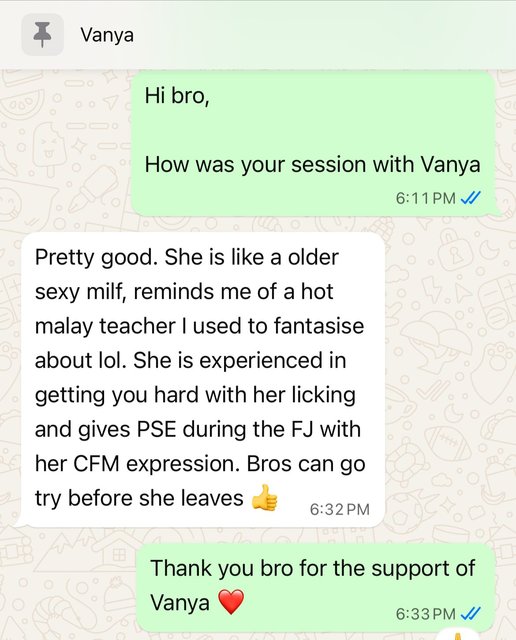Tap blue read receipt ticks beside 6:33 PM
Viewport: 516px width, 640px height.
pos(470,613)
